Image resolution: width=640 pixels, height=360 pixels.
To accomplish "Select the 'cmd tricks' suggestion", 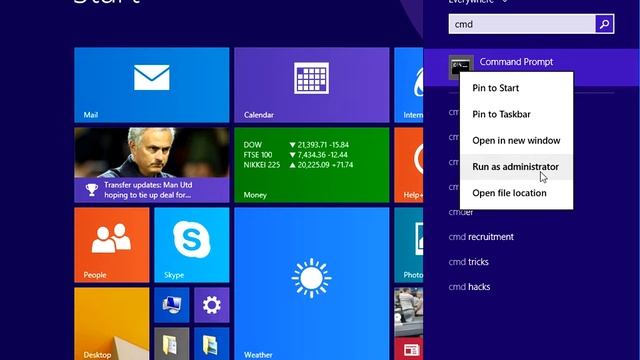I will (x=468, y=262).
